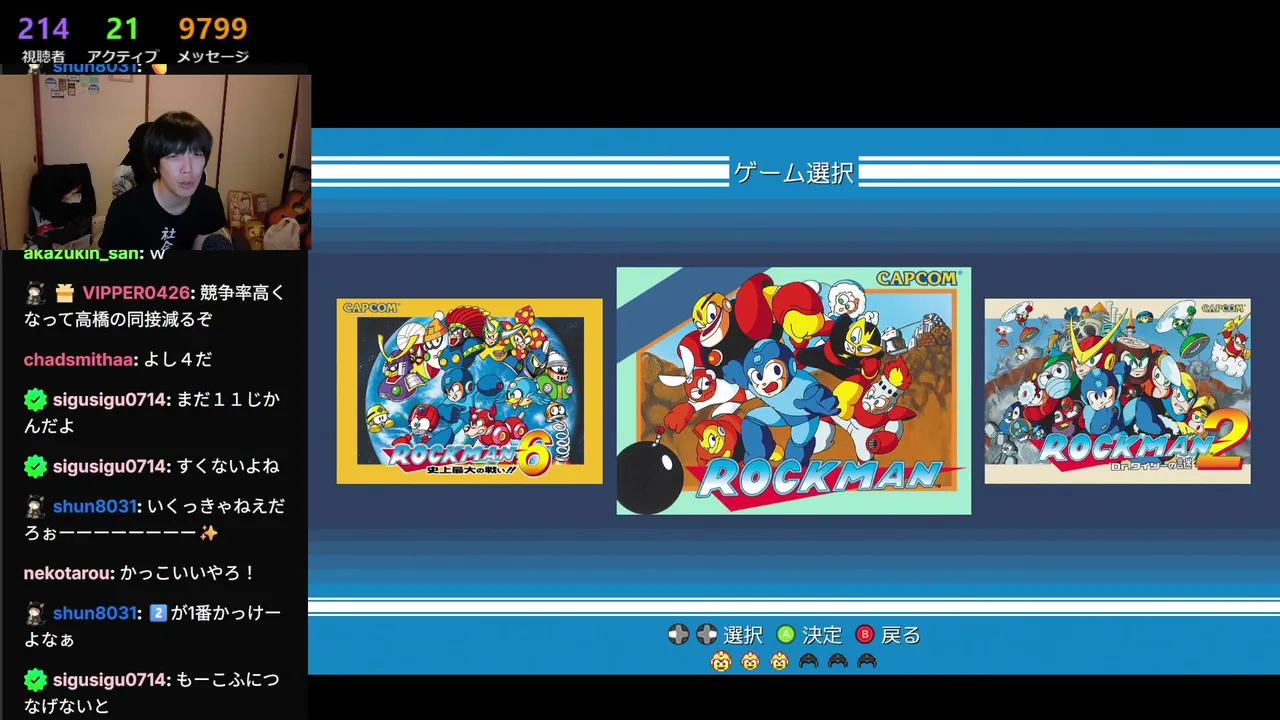Click the sparkle emoji in shun8031's message

[208, 533]
